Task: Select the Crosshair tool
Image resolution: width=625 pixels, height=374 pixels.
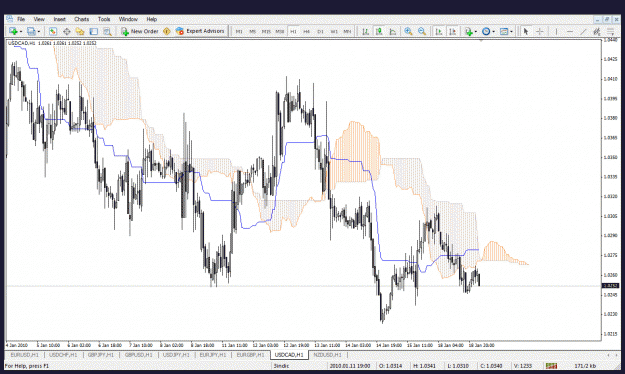Action: tap(540, 31)
